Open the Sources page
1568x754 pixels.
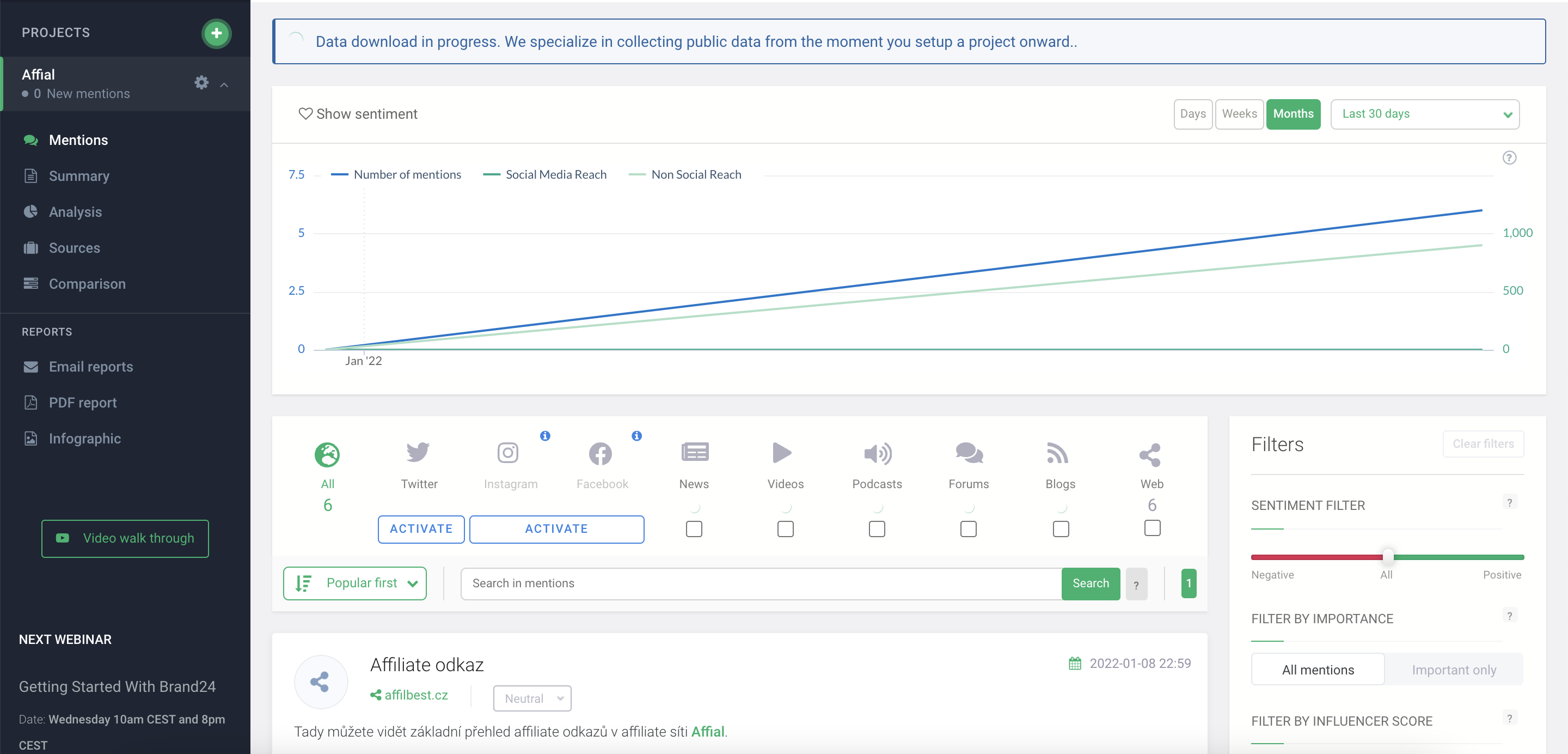click(x=74, y=248)
